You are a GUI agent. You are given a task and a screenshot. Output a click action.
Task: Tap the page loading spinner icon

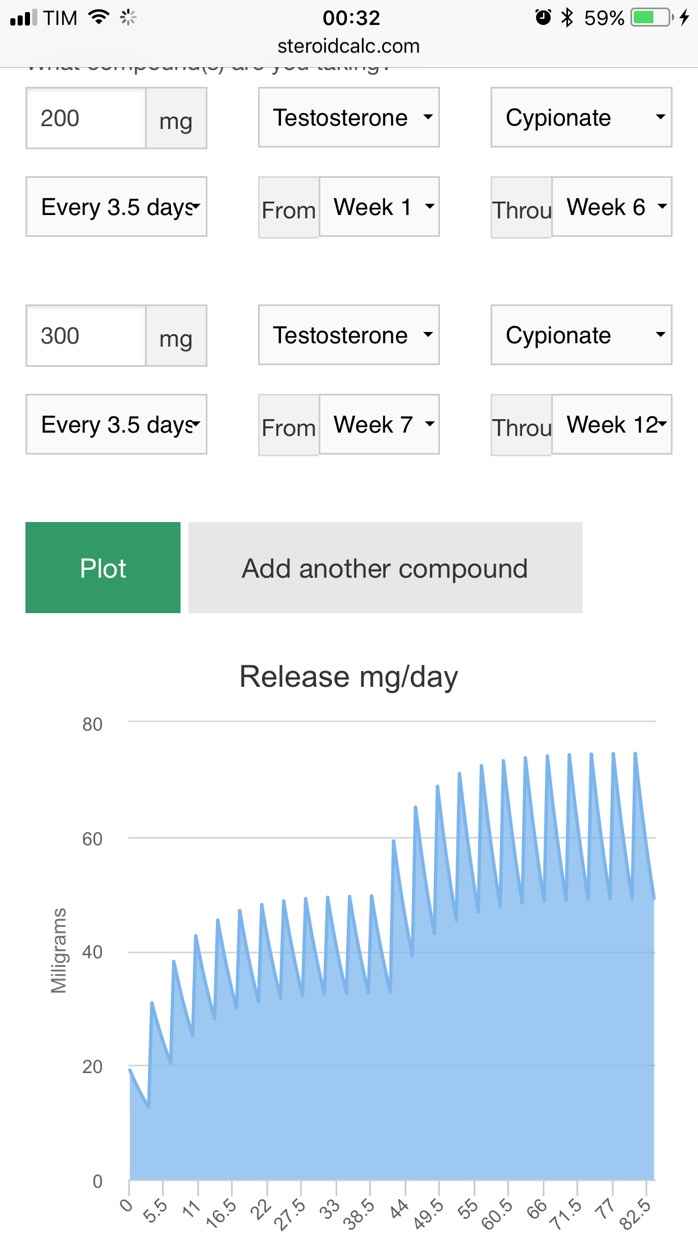click(127, 17)
